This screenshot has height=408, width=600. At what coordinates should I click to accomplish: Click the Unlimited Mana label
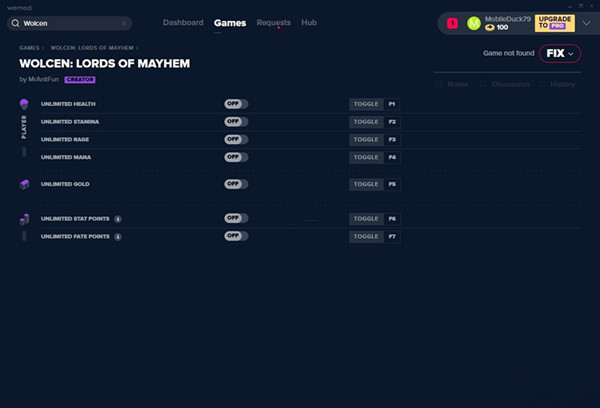(66, 157)
